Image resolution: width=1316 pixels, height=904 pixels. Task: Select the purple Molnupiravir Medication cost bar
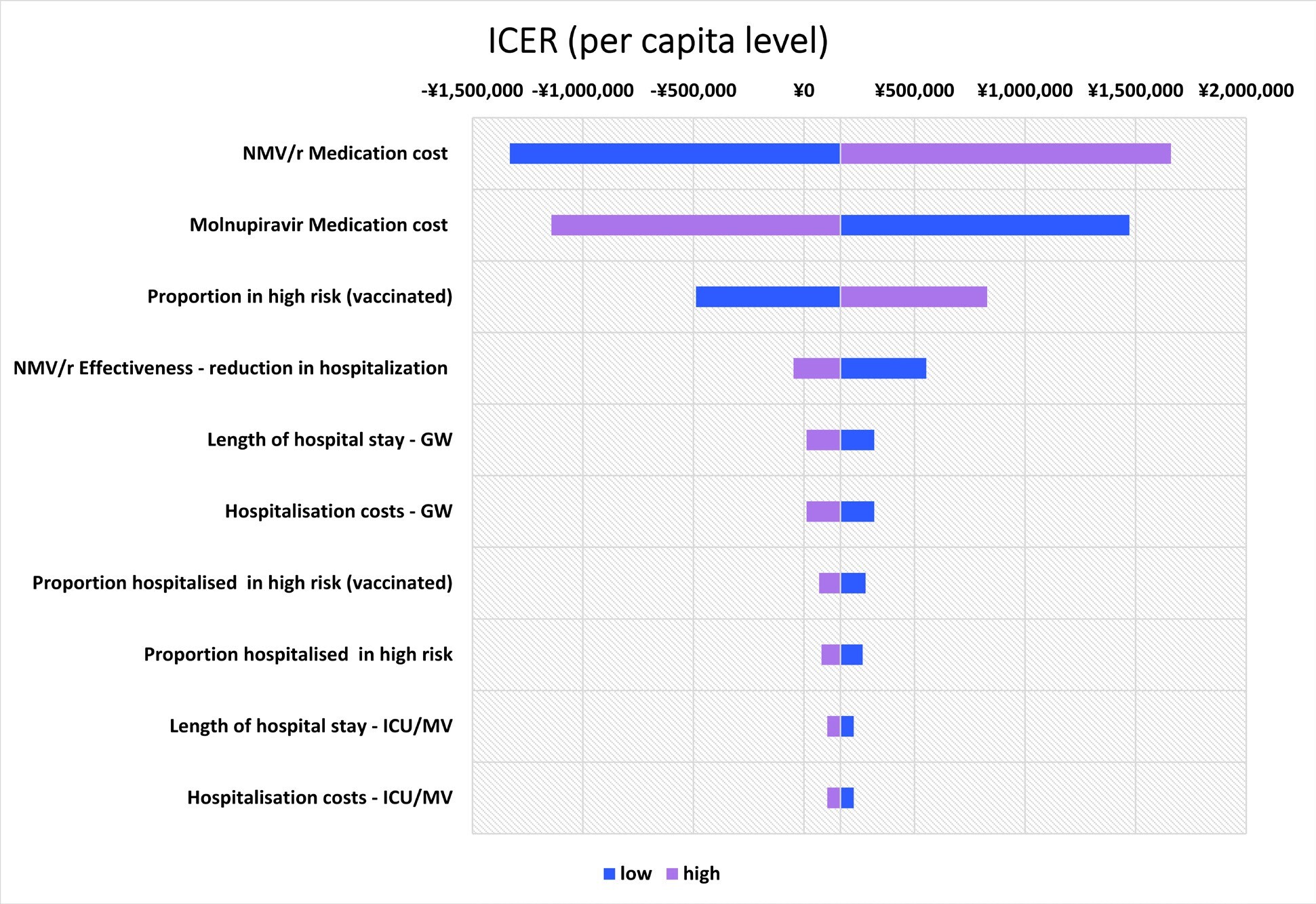pyautogui.click(x=696, y=225)
